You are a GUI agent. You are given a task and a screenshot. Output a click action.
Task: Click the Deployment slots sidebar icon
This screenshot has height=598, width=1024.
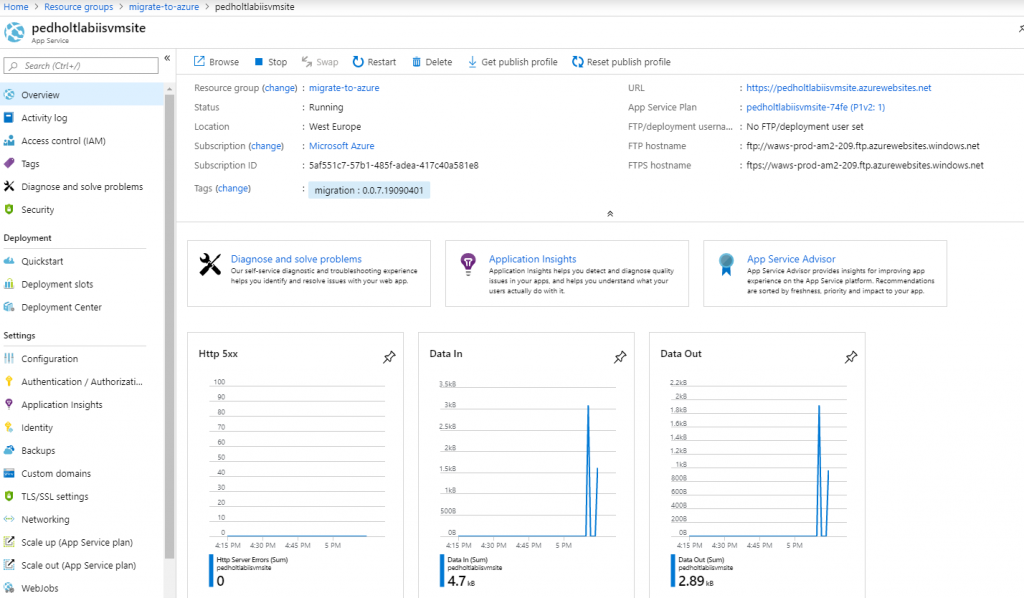click(x=8, y=284)
